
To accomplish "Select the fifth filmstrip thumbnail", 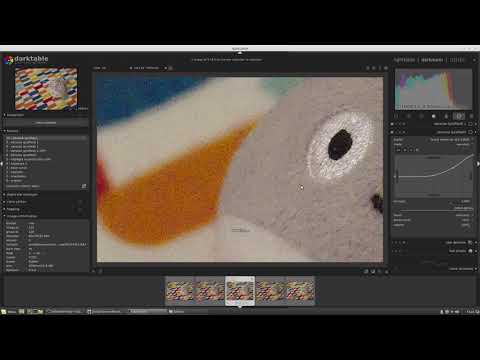I will pos(300,291).
